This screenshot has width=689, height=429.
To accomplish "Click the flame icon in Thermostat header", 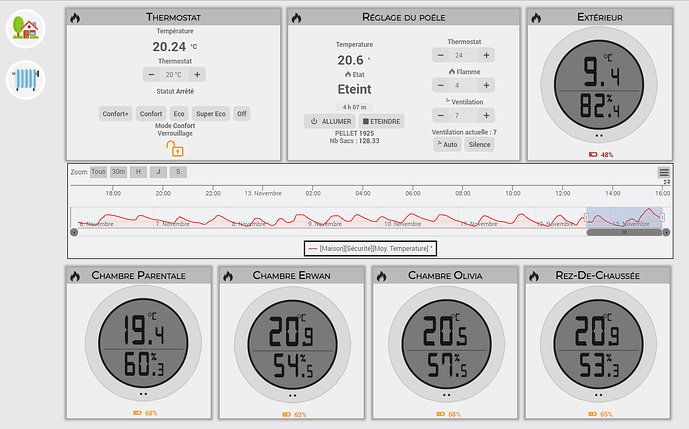I will tap(75, 18).
